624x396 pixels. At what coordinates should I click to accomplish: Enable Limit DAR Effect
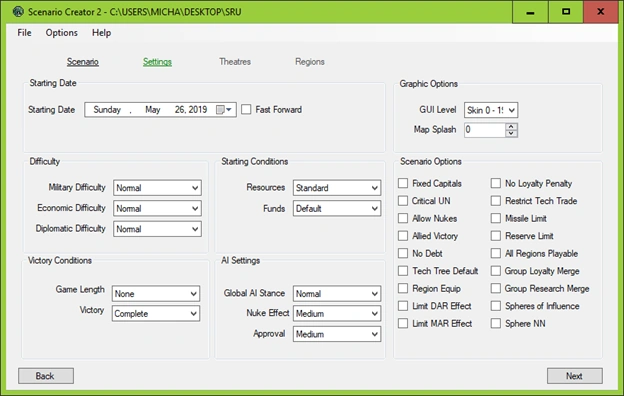[x=403, y=306]
